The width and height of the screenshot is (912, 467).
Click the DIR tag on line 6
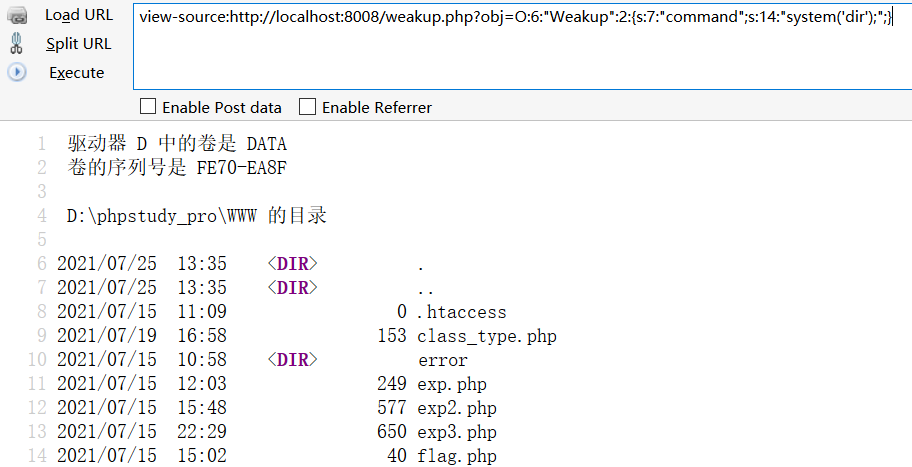pyautogui.click(x=292, y=264)
